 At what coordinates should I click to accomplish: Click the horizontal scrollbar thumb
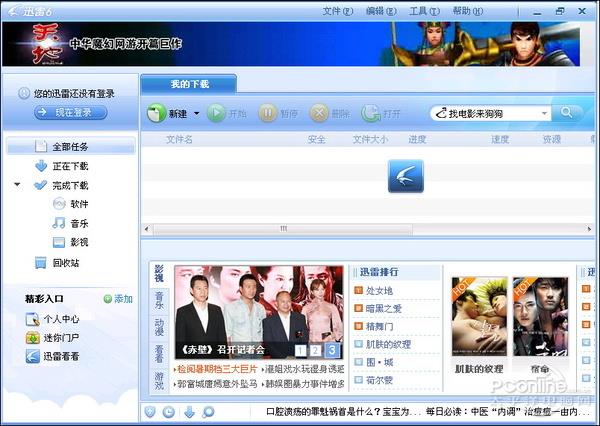click(283, 229)
